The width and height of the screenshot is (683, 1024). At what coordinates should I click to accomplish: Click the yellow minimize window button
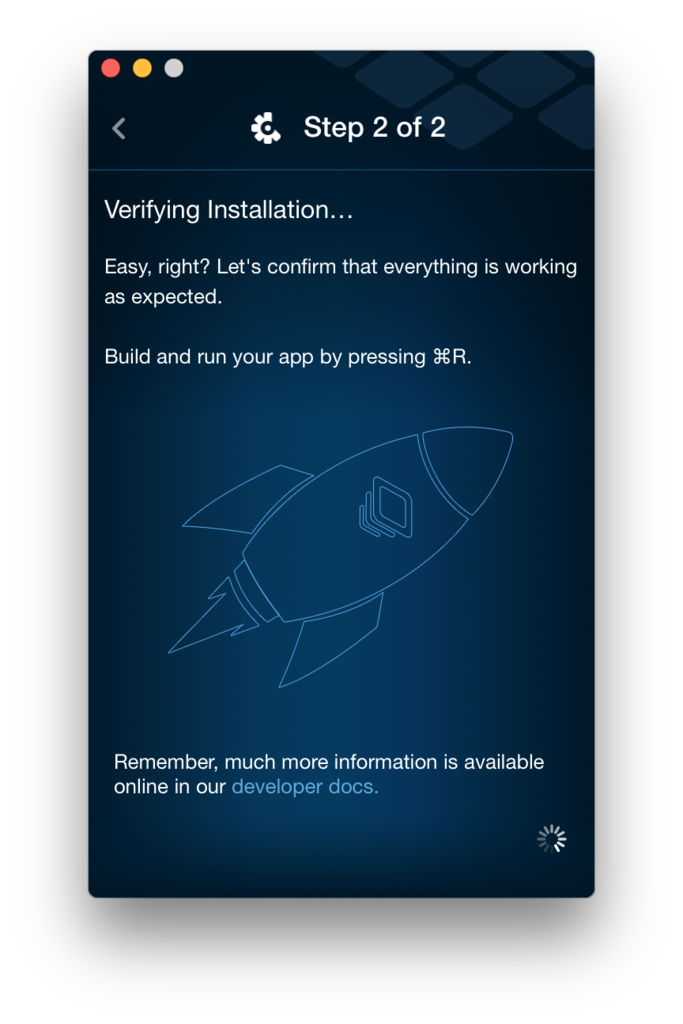pyautogui.click(x=142, y=68)
